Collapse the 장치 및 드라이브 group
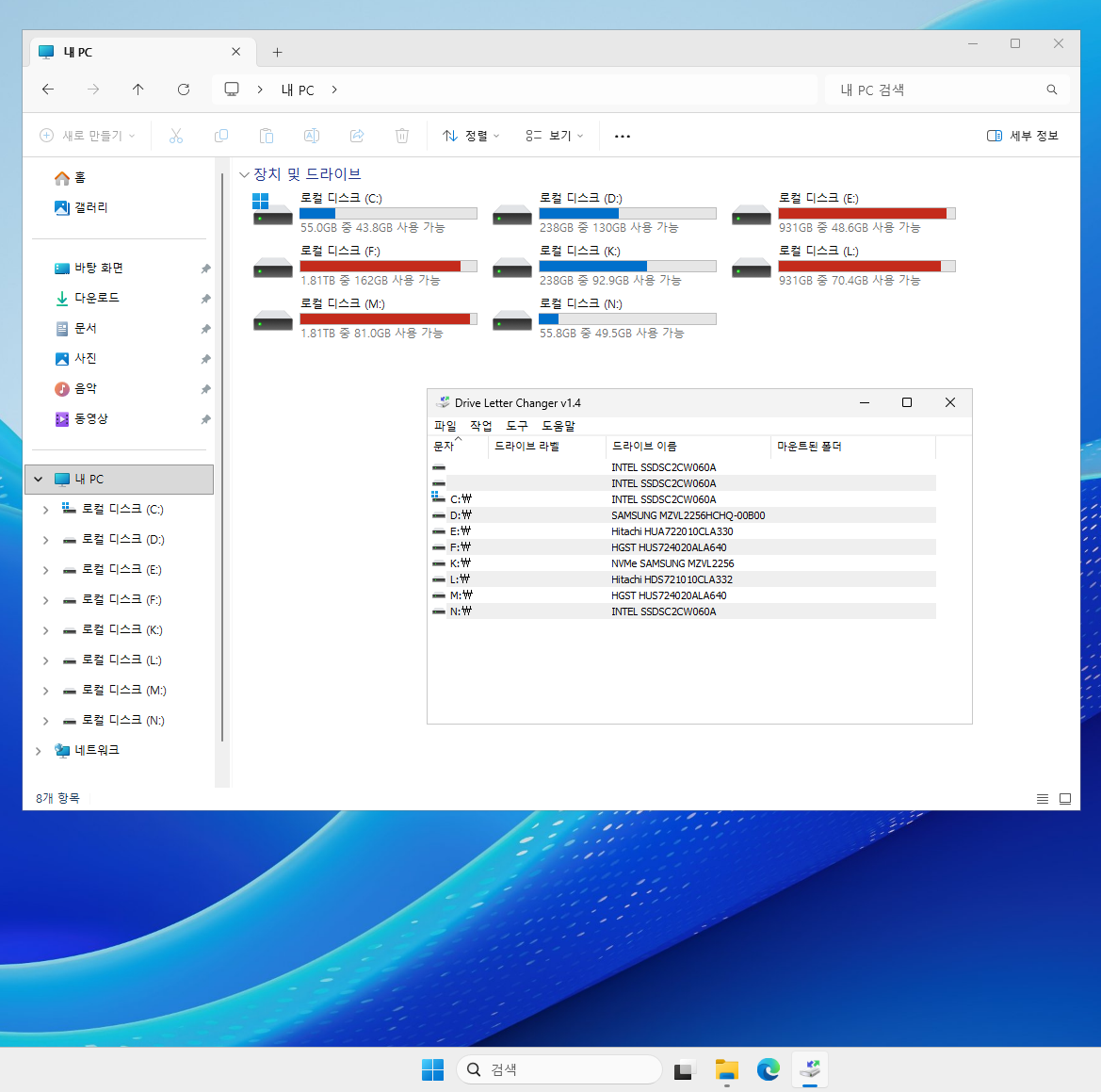The height and width of the screenshot is (1092, 1101). click(244, 174)
